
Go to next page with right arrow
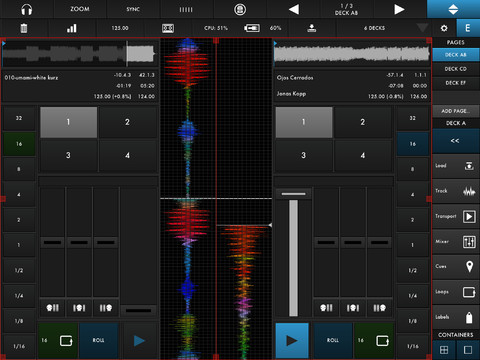tap(399, 9)
